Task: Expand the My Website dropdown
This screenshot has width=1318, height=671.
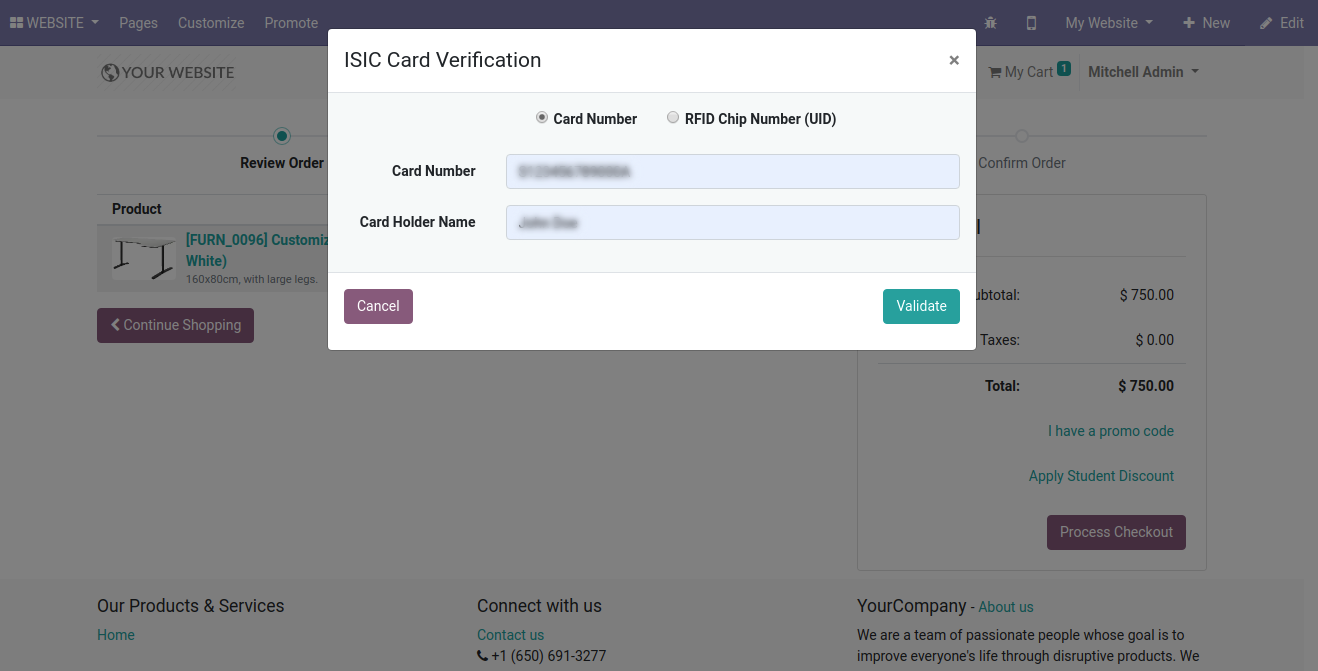Action: pos(1109,22)
